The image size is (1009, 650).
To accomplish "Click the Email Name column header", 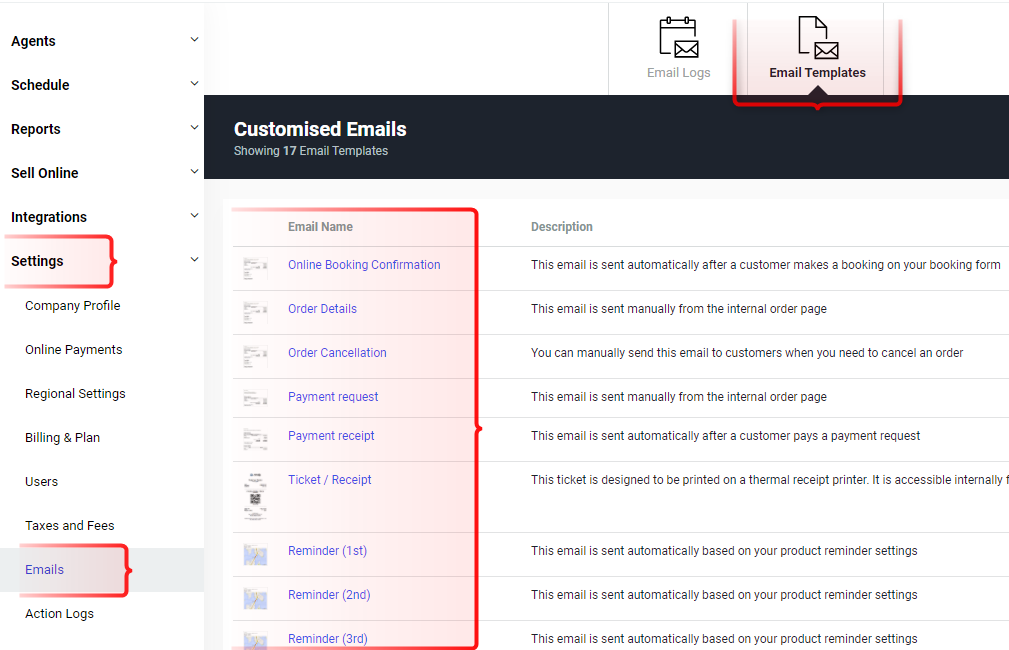I will point(320,227).
